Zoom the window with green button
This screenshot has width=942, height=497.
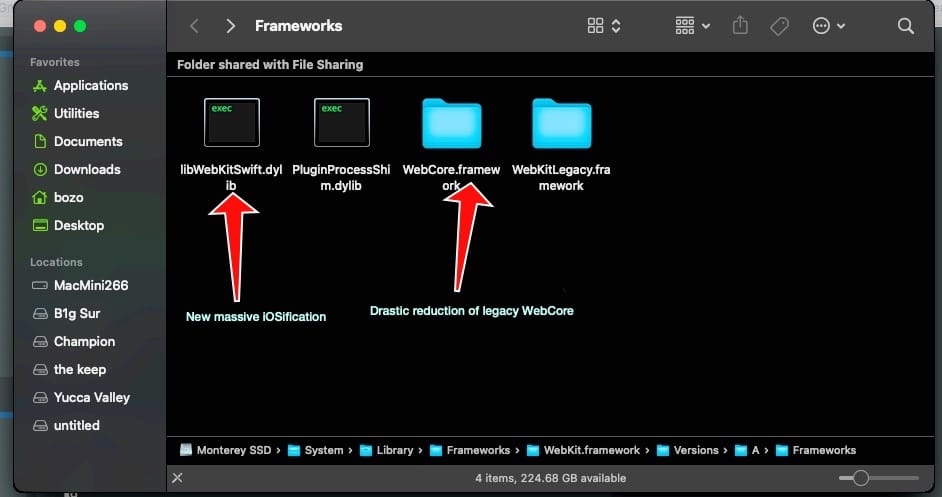(80, 26)
